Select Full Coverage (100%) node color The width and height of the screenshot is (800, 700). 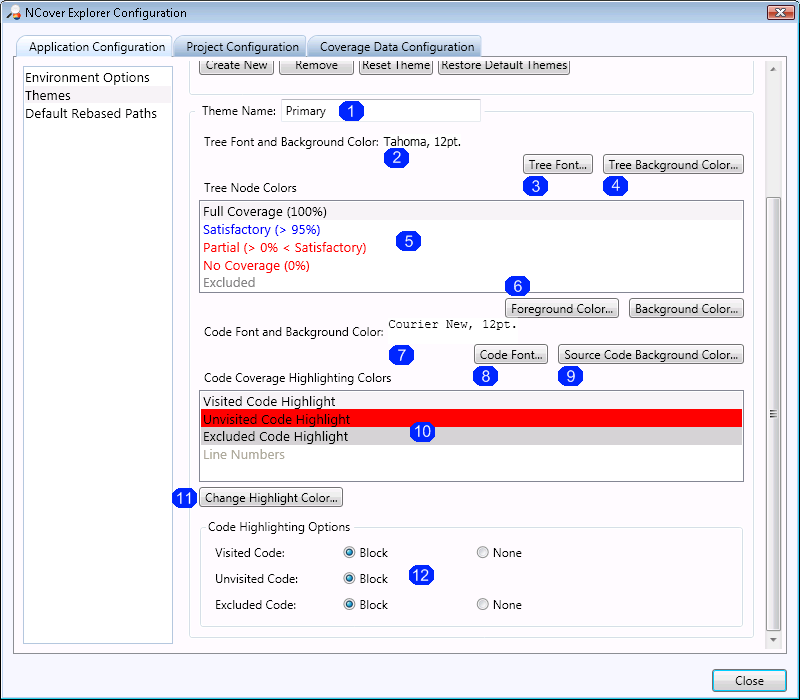pyautogui.click(x=471, y=211)
